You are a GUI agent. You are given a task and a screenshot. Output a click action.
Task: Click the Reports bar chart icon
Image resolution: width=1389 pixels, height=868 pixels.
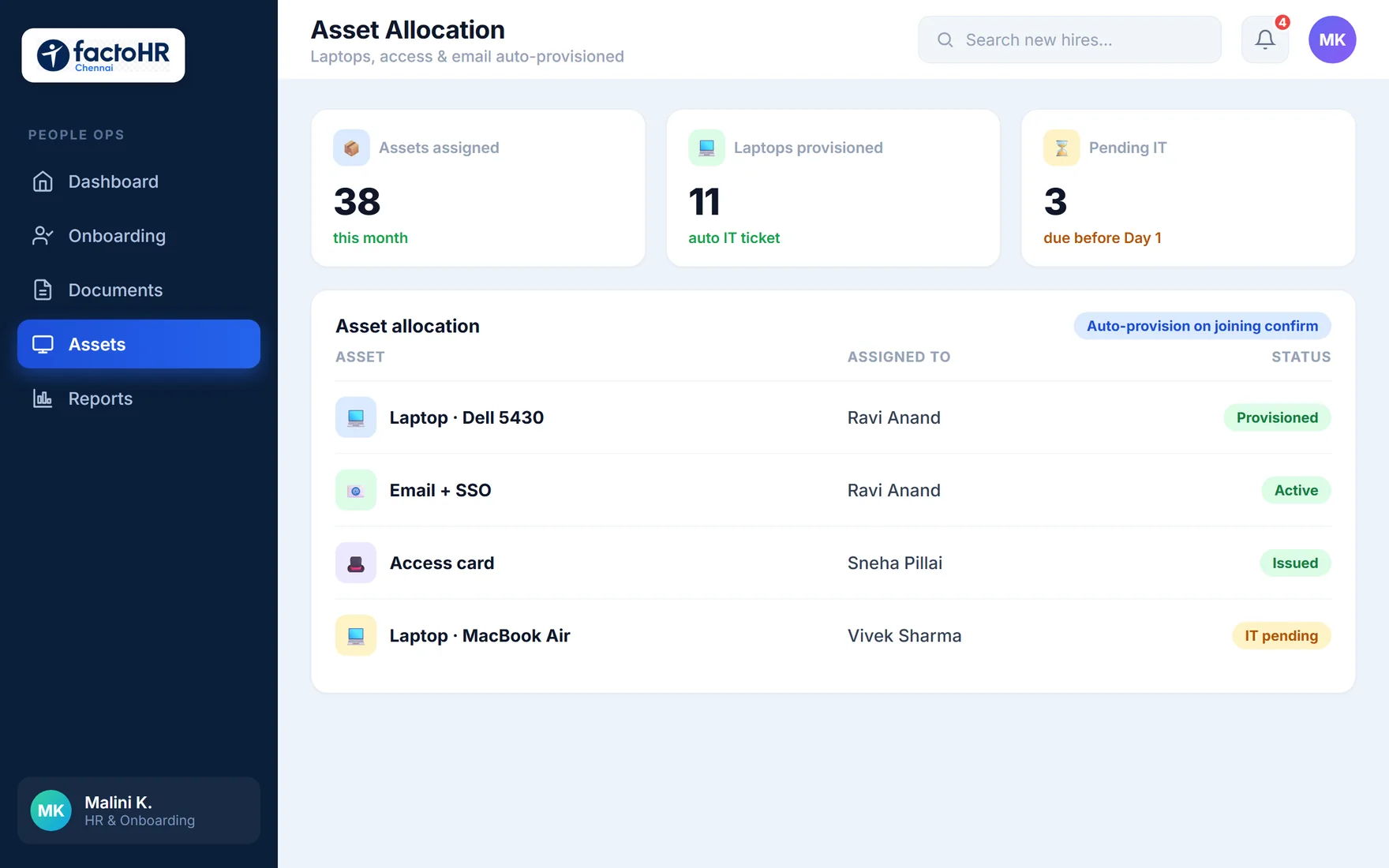[x=43, y=398]
